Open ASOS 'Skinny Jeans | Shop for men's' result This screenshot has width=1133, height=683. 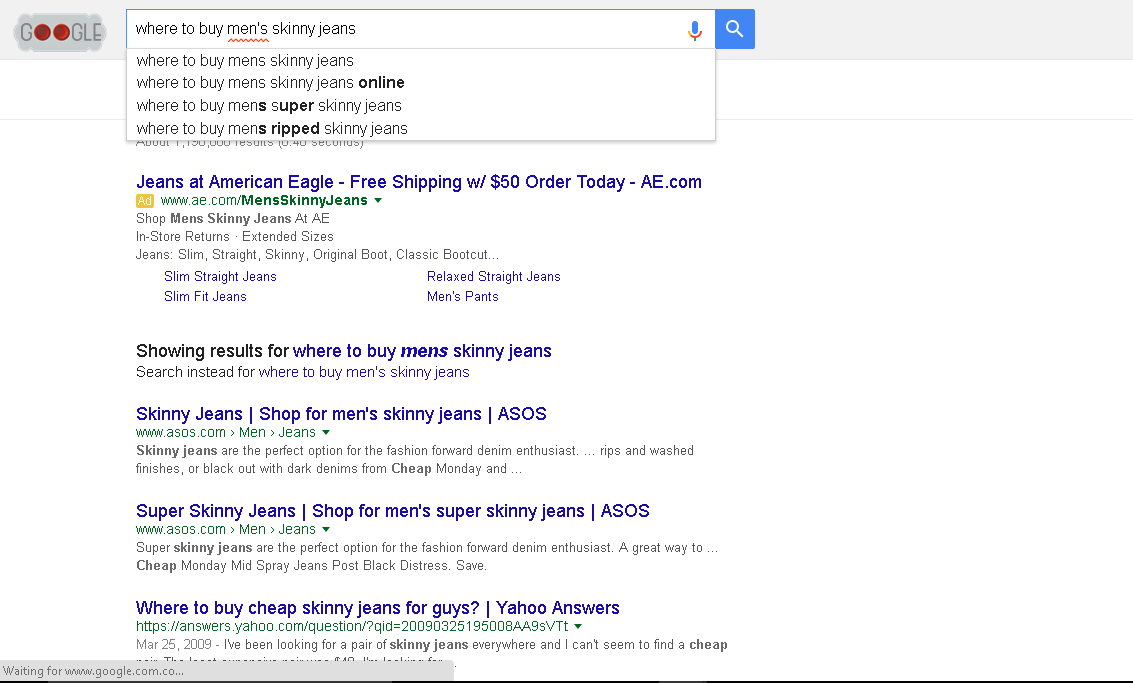click(x=341, y=414)
